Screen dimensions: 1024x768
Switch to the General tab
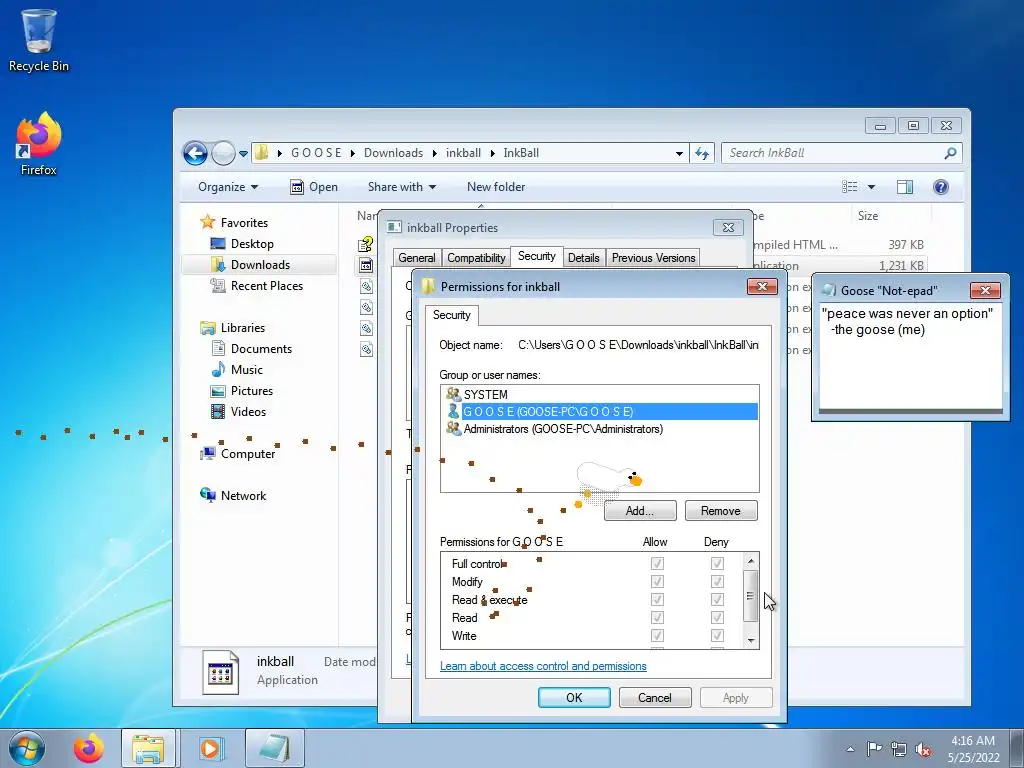[x=417, y=258]
